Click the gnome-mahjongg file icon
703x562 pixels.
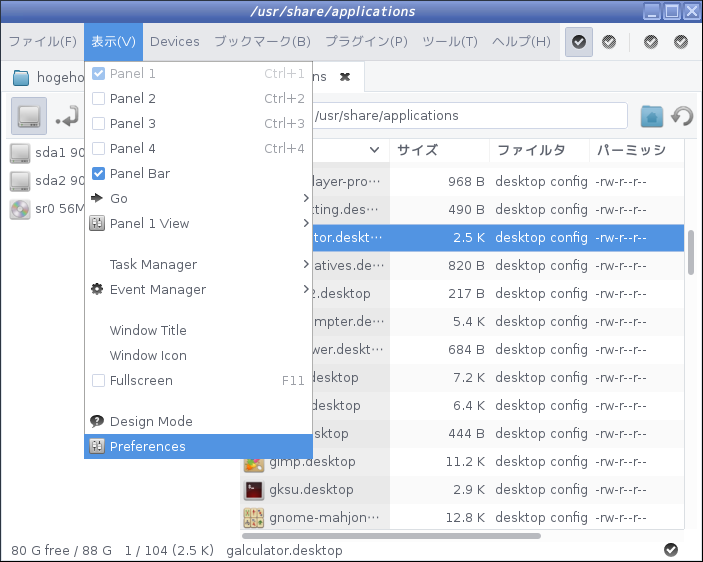(253, 518)
